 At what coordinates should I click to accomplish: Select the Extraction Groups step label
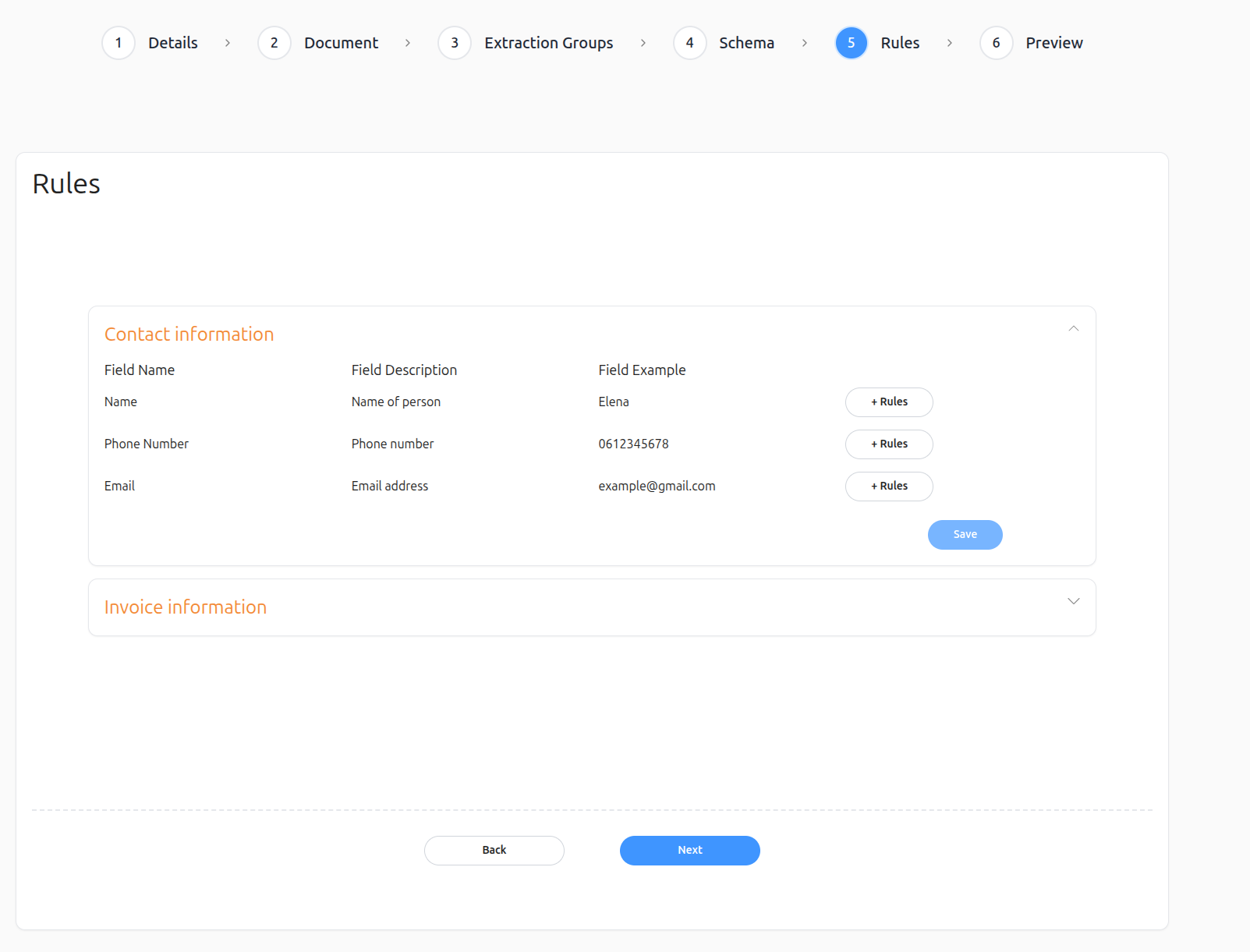coord(548,43)
